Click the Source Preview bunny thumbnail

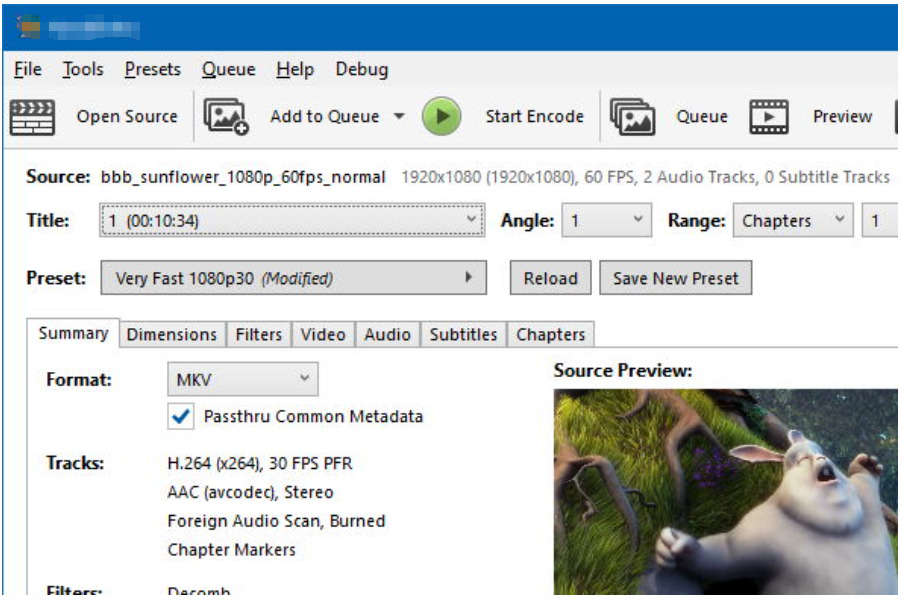tap(725, 492)
